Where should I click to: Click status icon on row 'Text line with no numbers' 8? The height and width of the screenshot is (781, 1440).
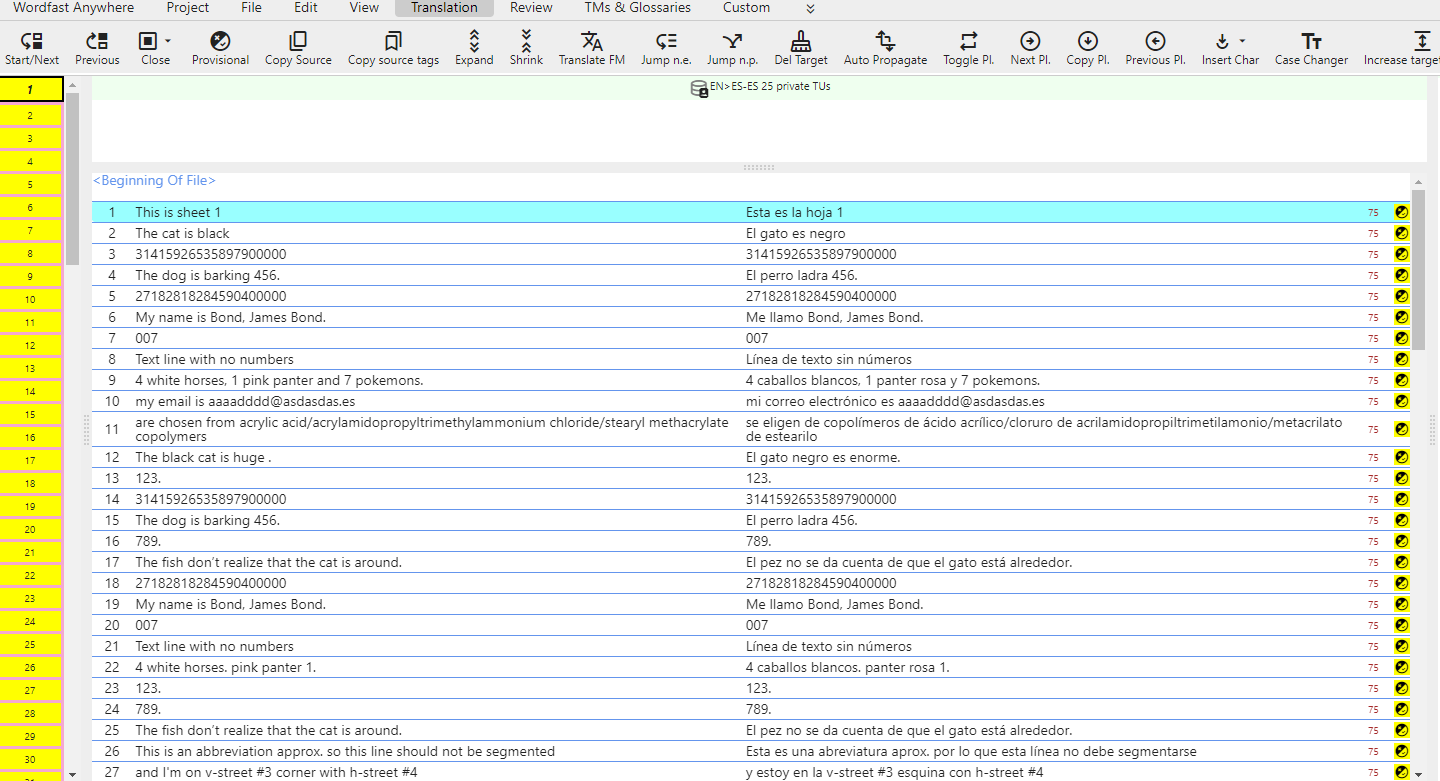tap(1401, 359)
